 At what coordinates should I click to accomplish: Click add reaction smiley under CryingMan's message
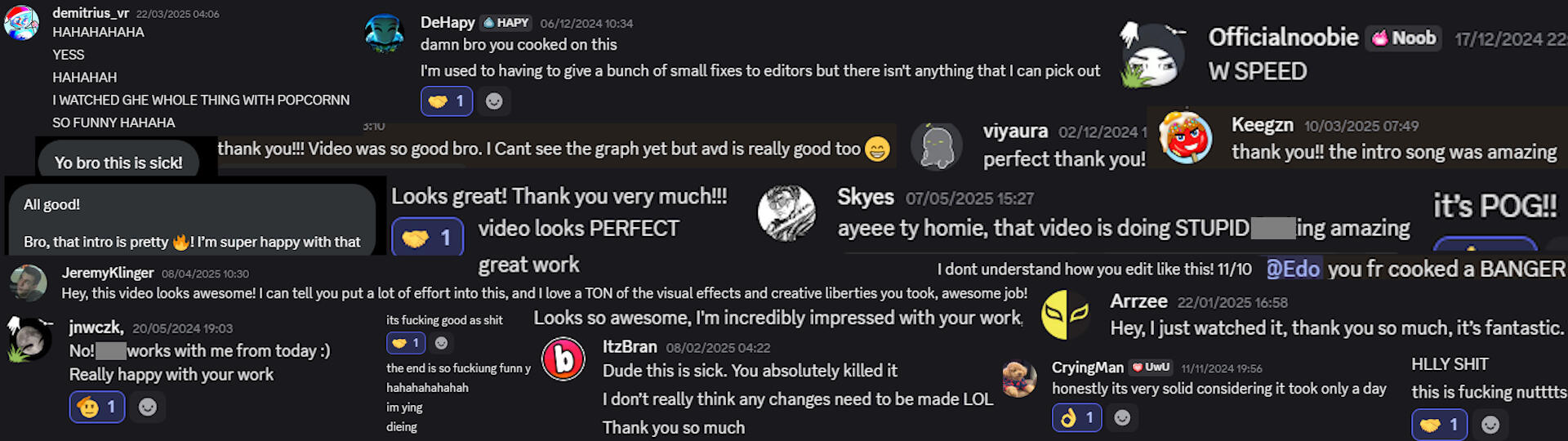[1123, 417]
